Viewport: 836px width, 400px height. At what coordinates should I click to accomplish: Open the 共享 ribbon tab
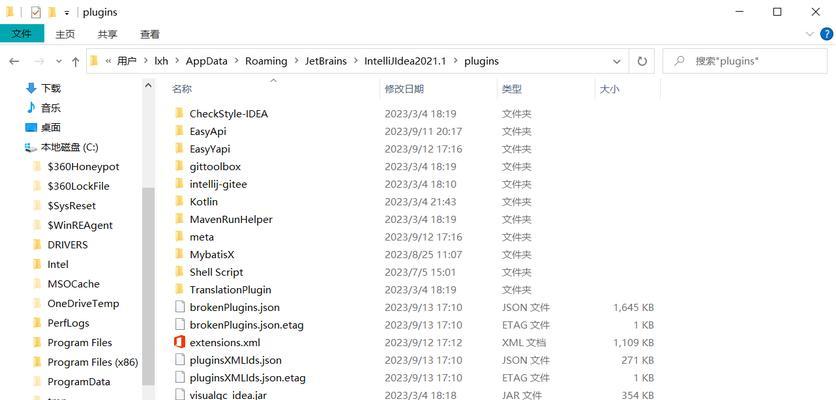click(107, 34)
